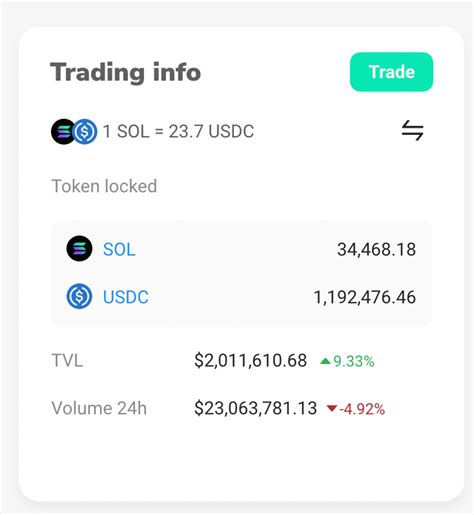Click the SOL logo in the price pair
Image resolution: width=474 pixels, height=515 pixels.
pos(62,131)
